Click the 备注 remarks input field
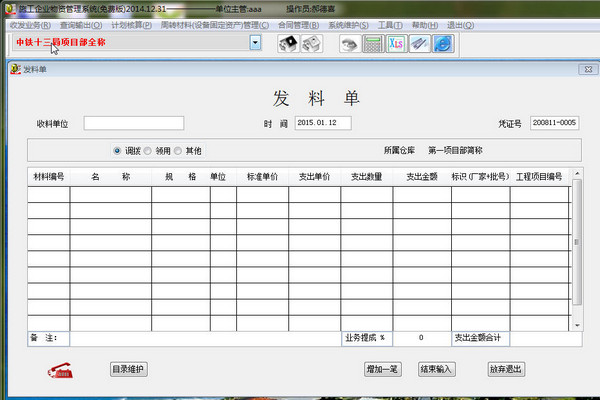 point(205,338)
